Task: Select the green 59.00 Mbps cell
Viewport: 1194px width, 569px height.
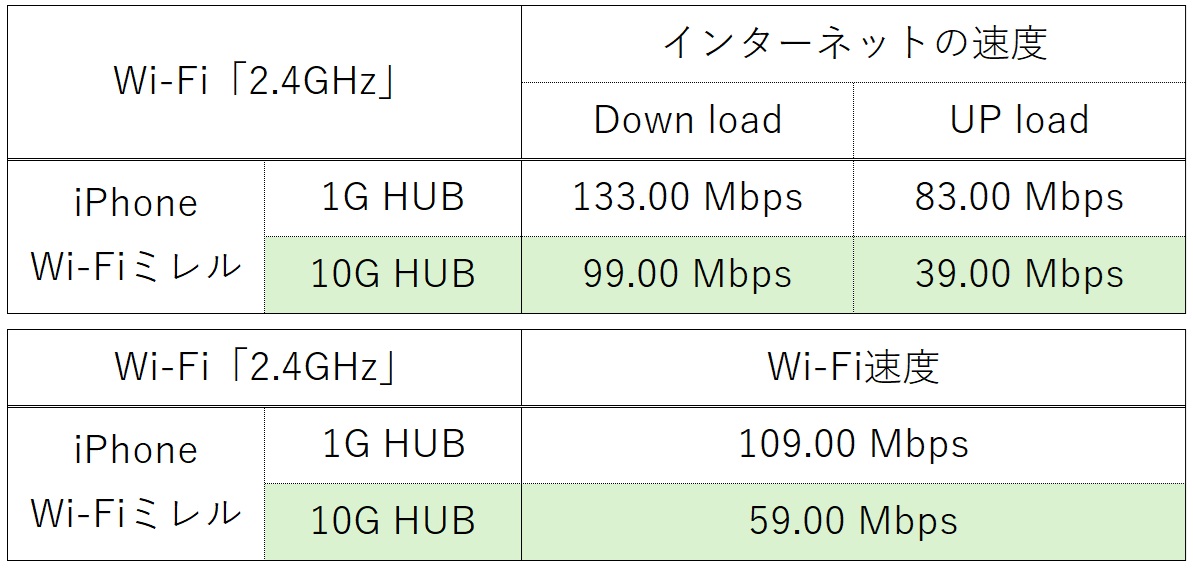Action: (x=853, y=520)
